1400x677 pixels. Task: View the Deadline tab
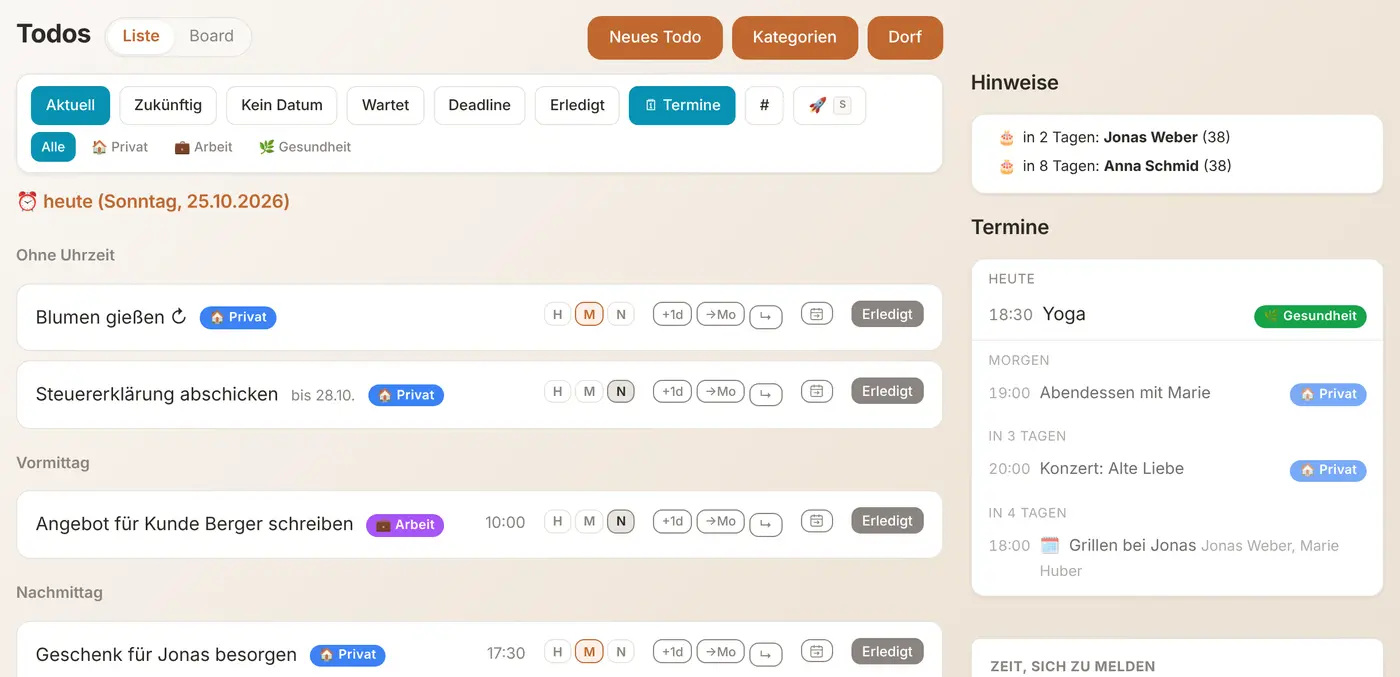[x=480, y=105]
